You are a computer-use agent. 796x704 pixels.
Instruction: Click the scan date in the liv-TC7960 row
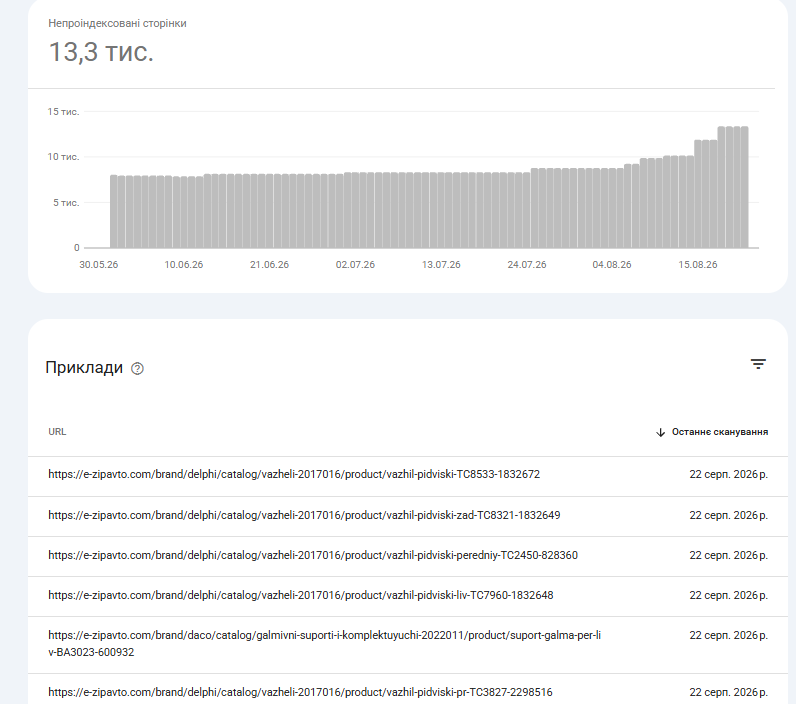pos(728,595)
